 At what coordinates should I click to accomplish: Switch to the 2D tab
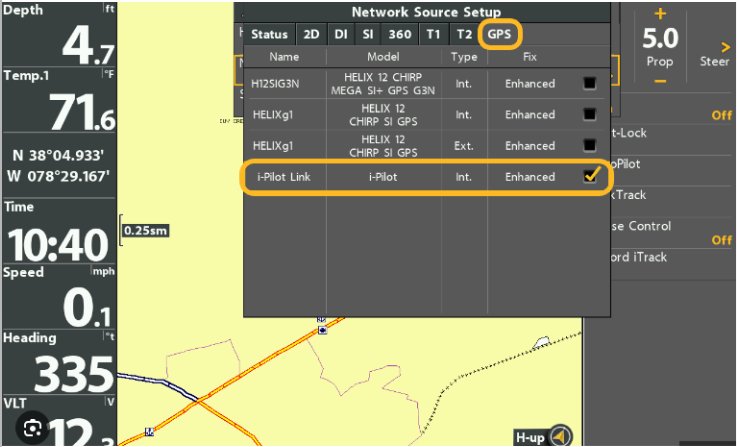pos(311,34)
